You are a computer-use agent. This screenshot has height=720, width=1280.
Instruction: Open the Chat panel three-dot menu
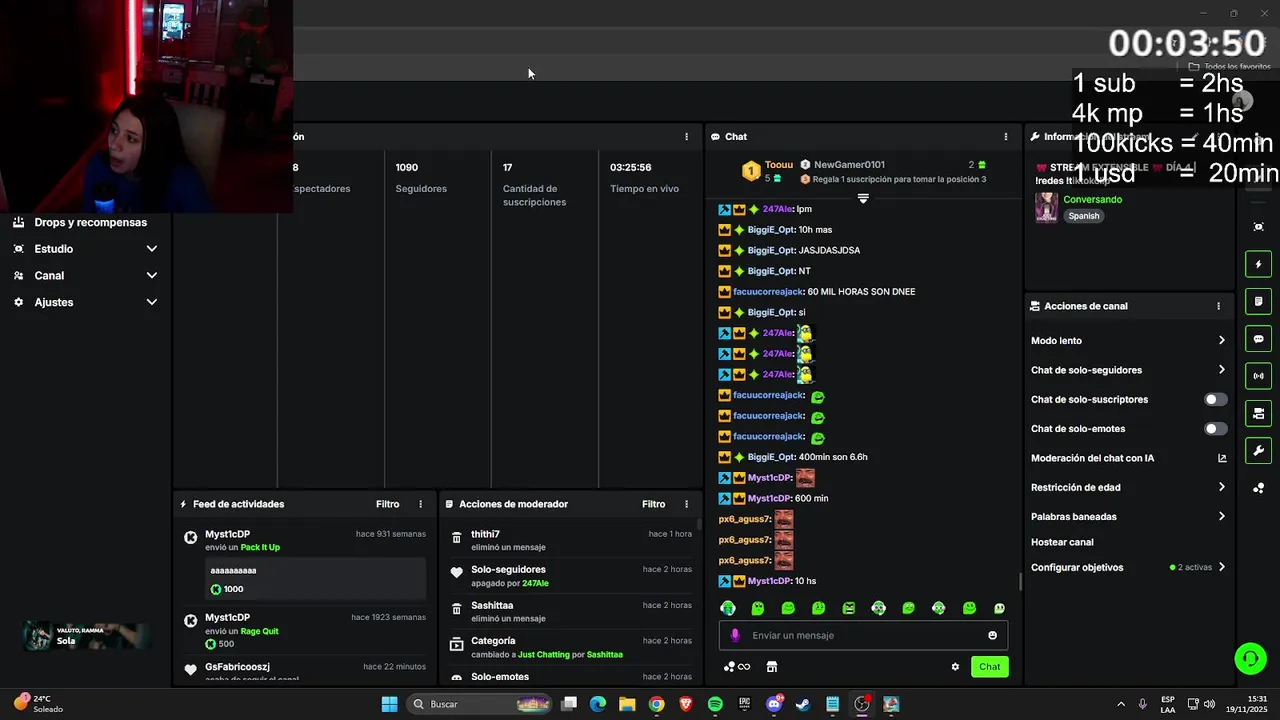1006,136
